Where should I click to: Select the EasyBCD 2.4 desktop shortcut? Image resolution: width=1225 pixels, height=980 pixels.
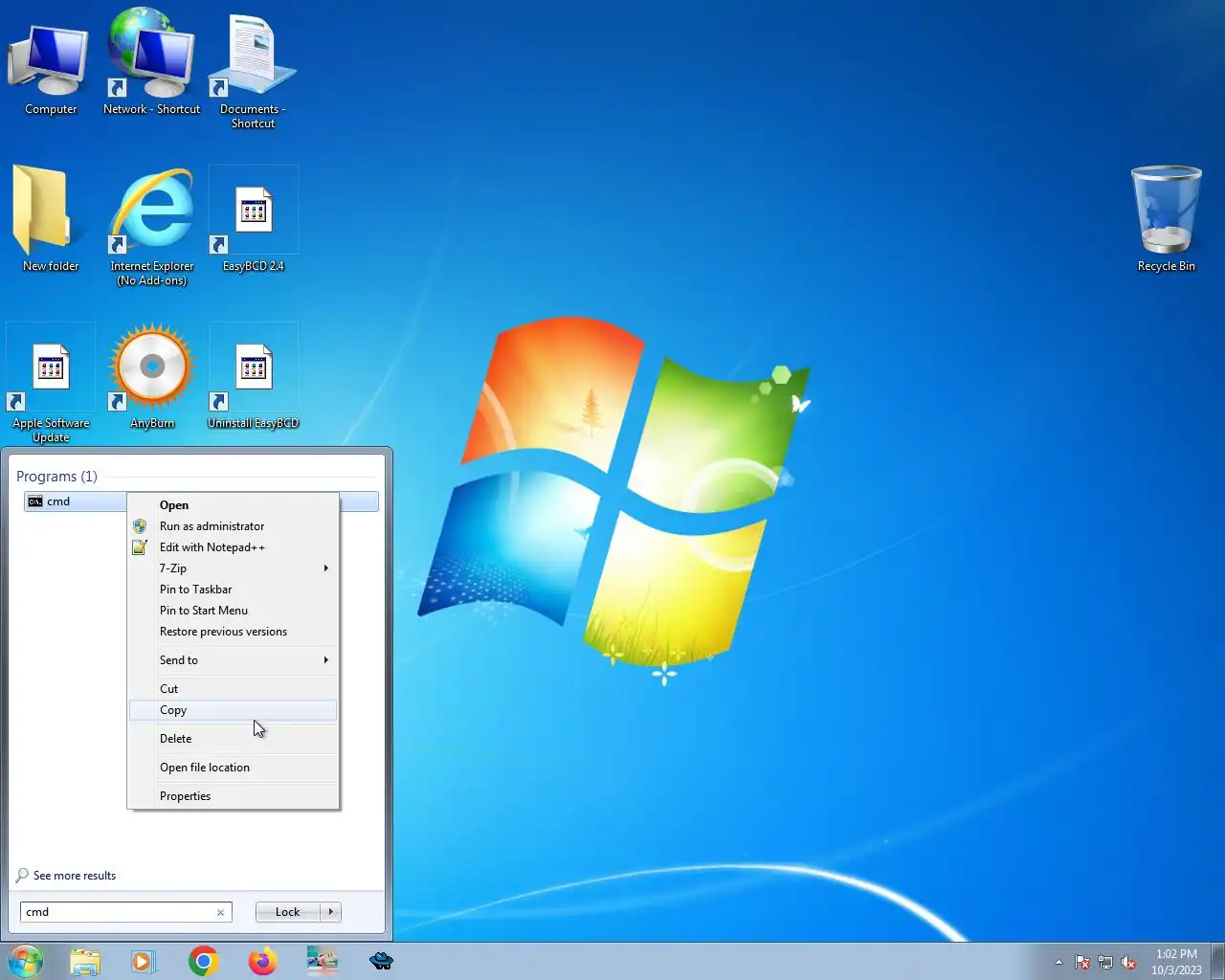[x=254, y=221]
